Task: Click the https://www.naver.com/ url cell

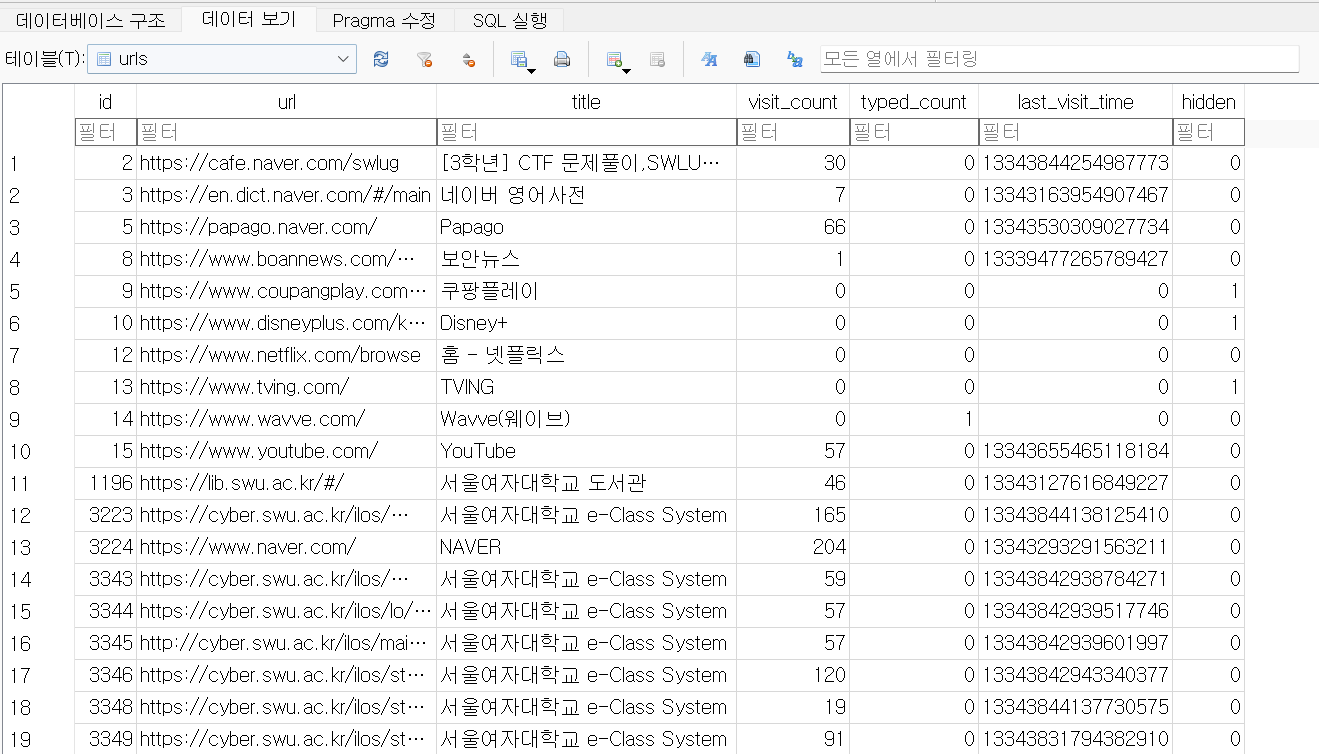Action: coord(286,547)
